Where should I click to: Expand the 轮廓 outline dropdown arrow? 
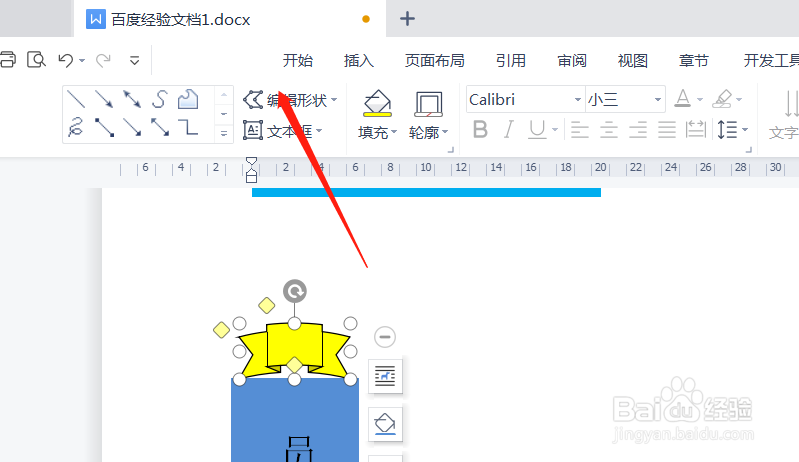click(x=445, y=132)
